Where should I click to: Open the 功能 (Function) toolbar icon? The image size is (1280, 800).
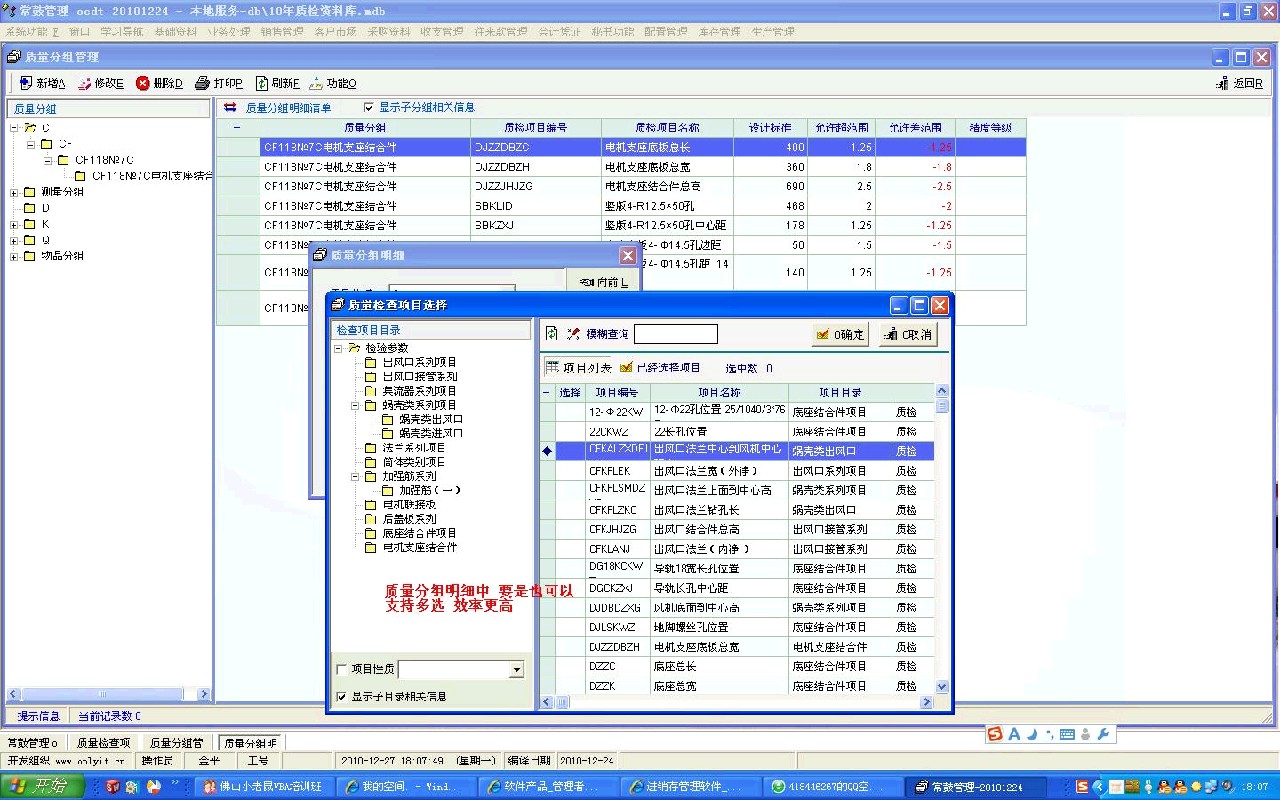[317, 83]
